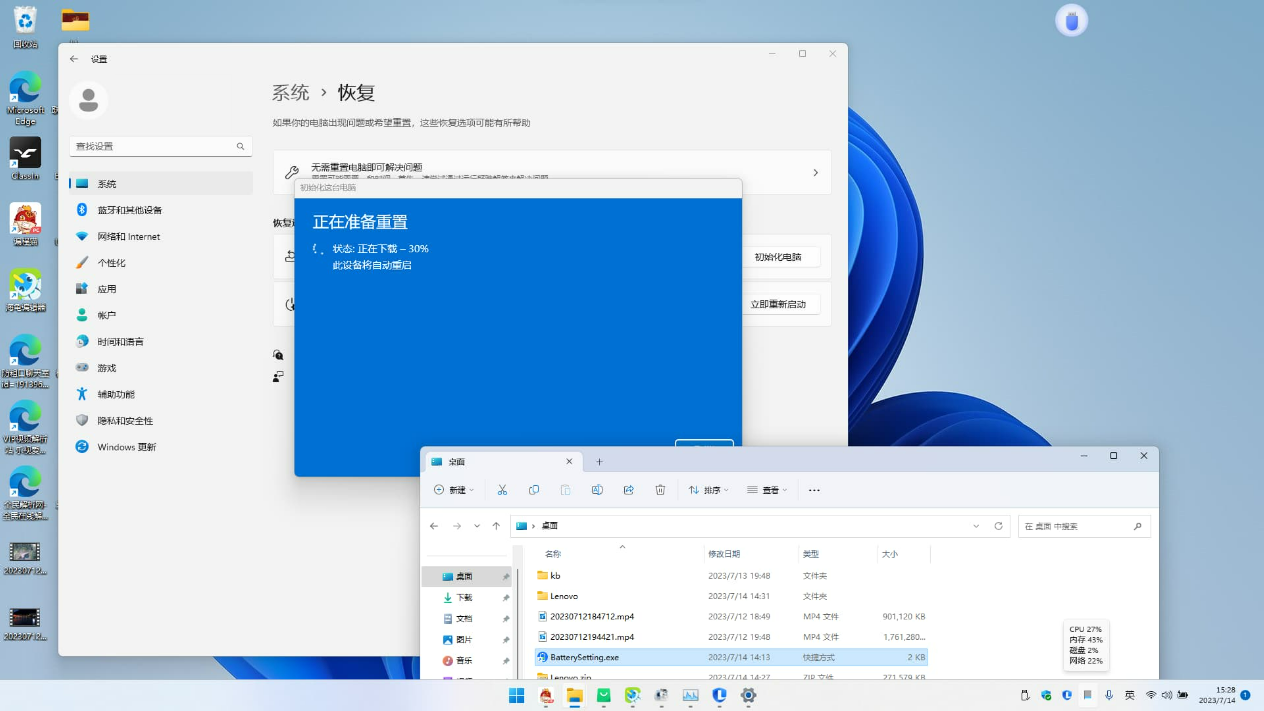The width and height of the screenshot is (1264, 711).
Task: Click the floating mouse icon at top right
Action: coord(1072,20)
